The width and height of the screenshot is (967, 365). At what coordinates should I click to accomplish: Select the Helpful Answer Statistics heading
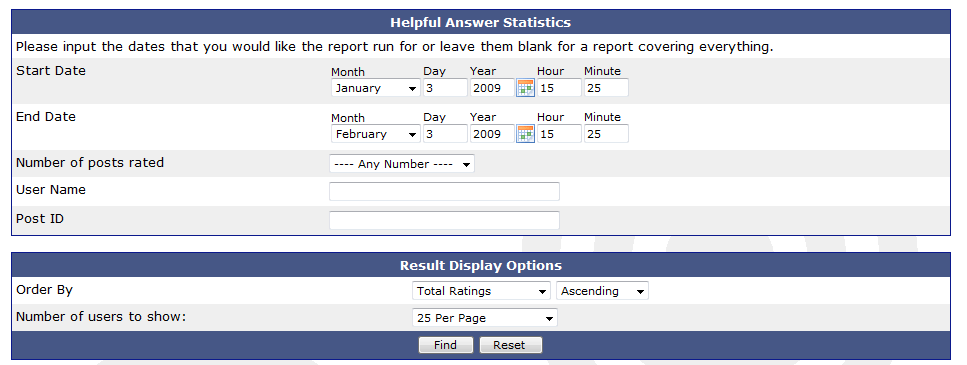tap(480, 23)
